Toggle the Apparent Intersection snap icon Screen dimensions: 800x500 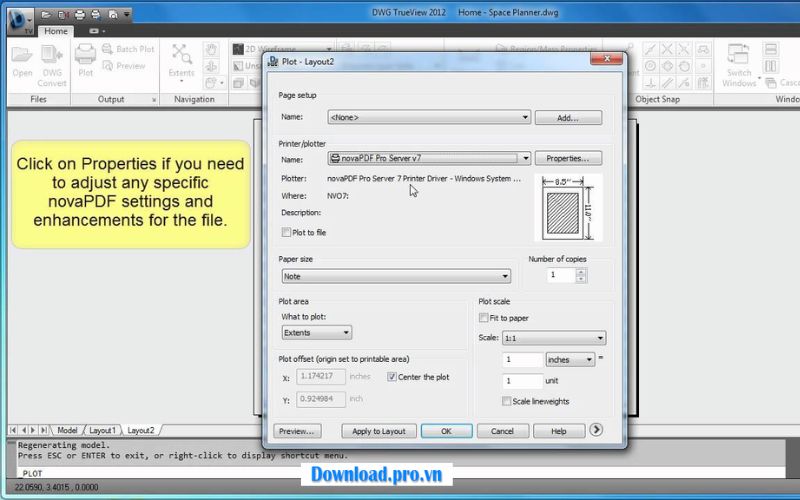point(684,49)
